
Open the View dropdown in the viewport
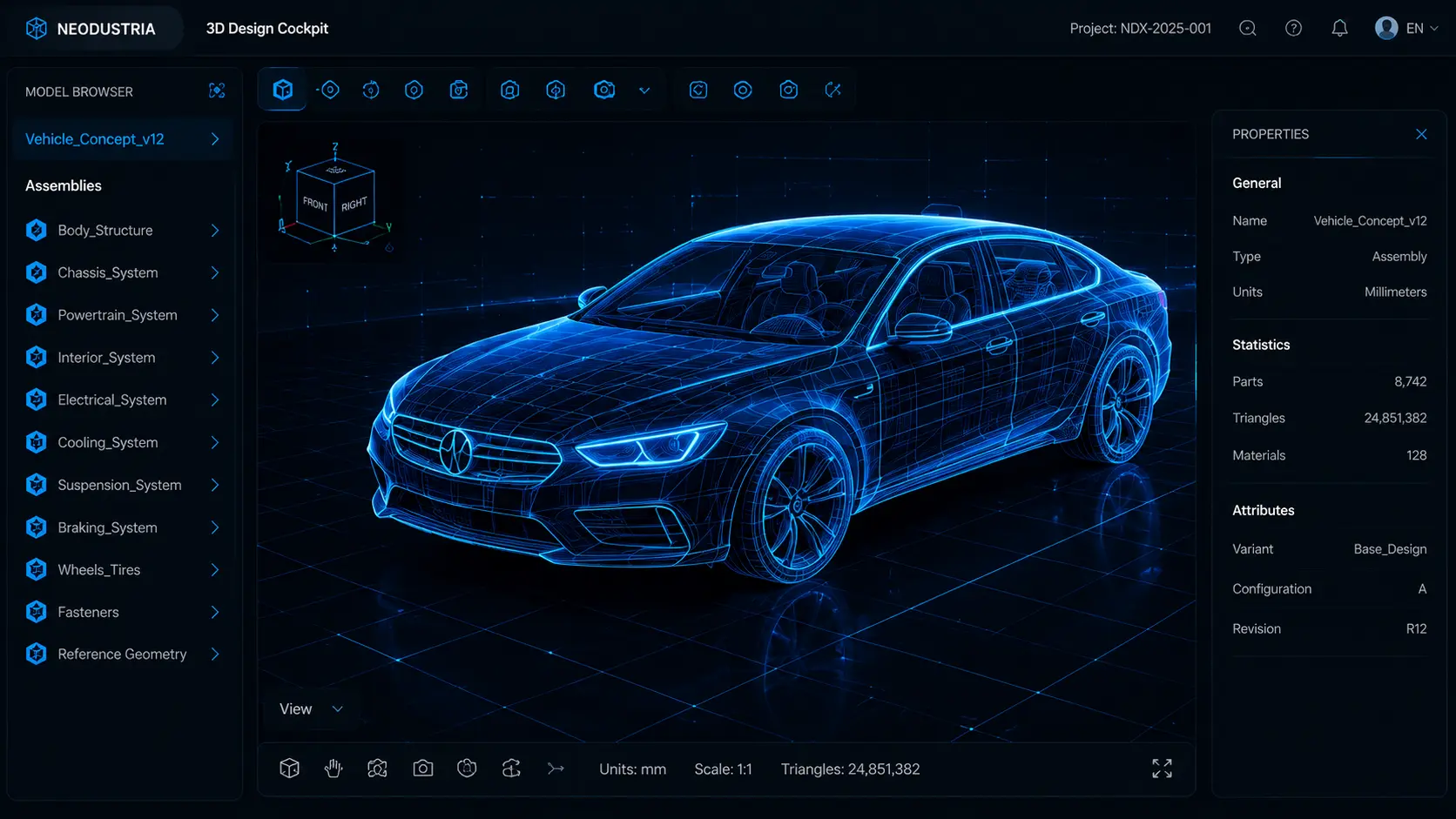pos(311,709)
